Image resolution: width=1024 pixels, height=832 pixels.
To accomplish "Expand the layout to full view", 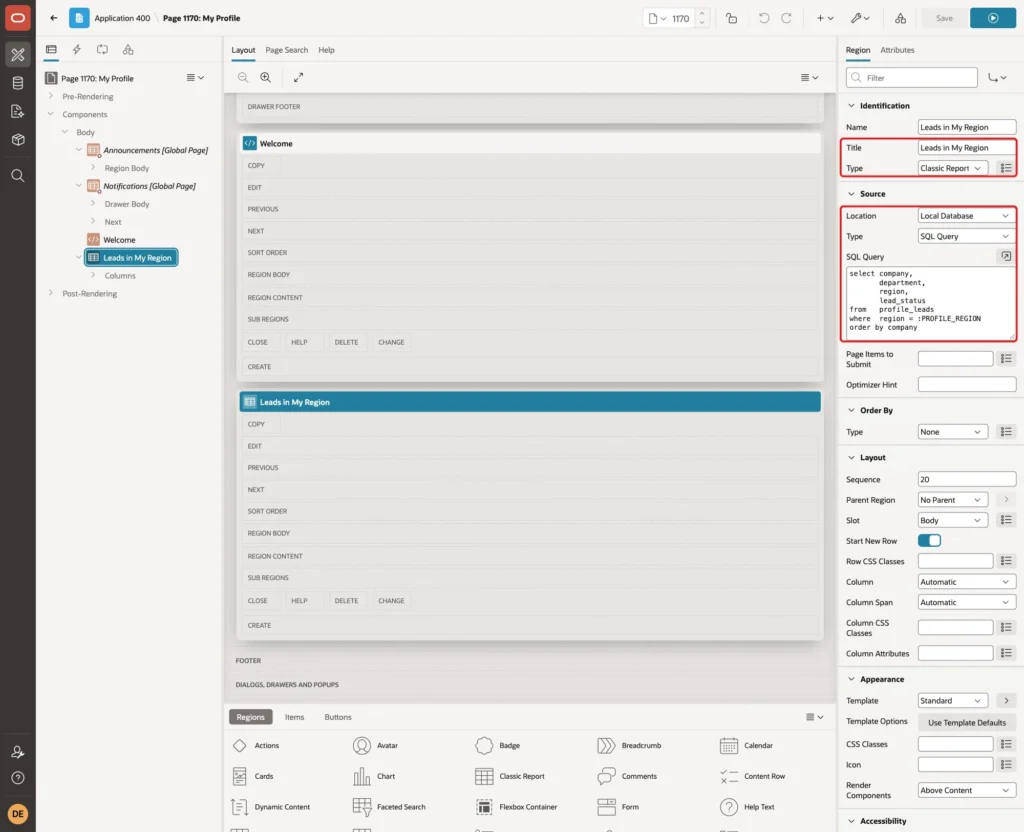I will coord(298,77).
